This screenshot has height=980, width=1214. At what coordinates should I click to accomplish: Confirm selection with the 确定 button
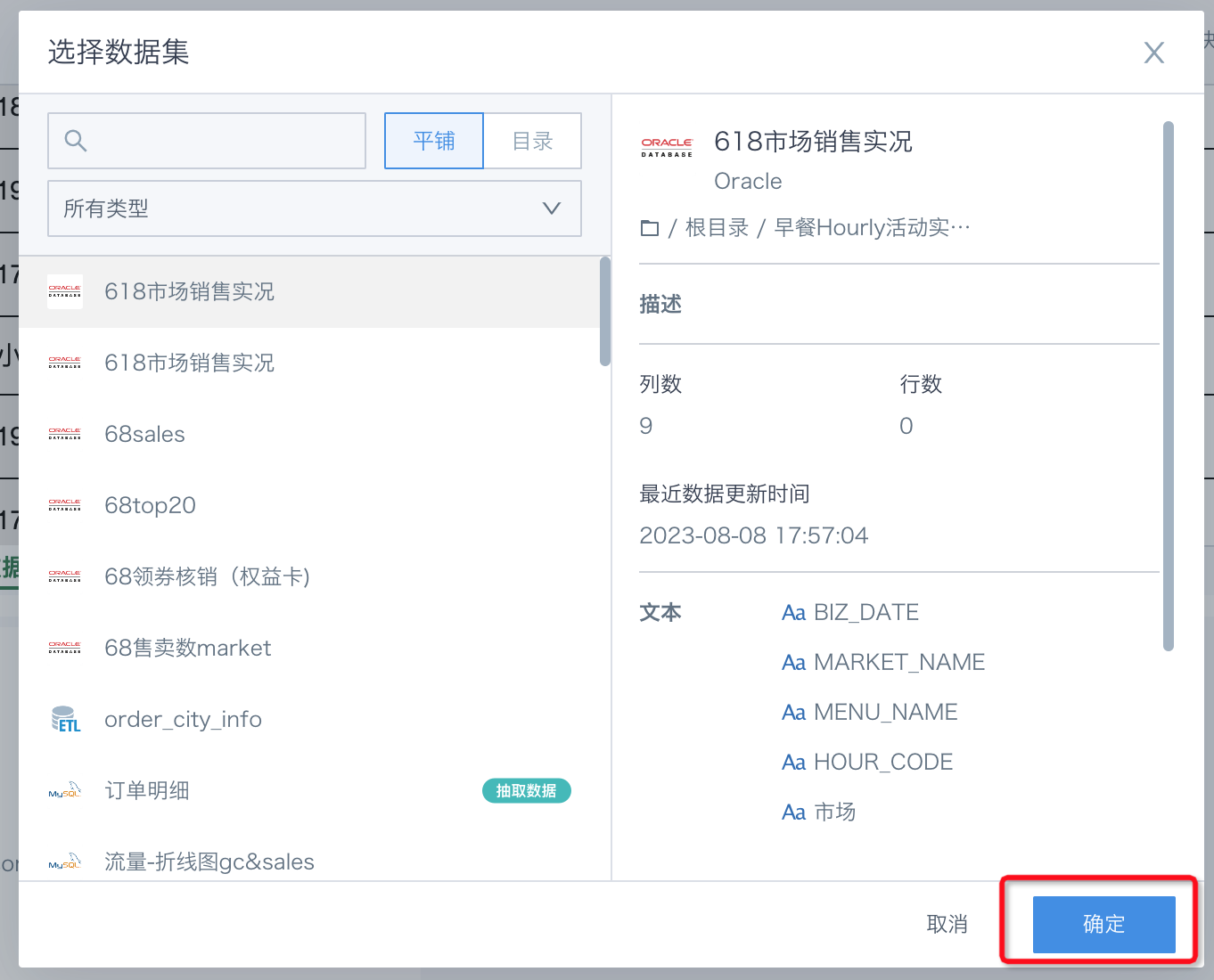coord(1103,924)
